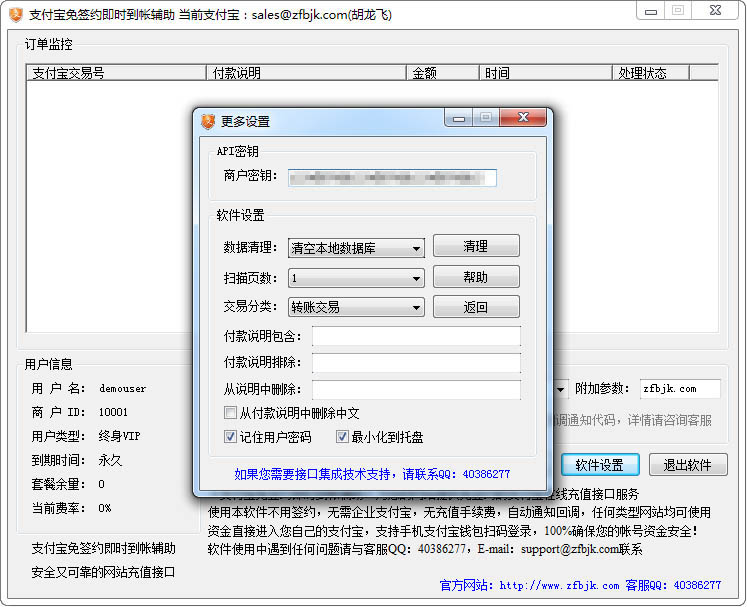747x607 pixels.
Task: Click the 付款说明 column header
Action: click(x=306, y=73)
